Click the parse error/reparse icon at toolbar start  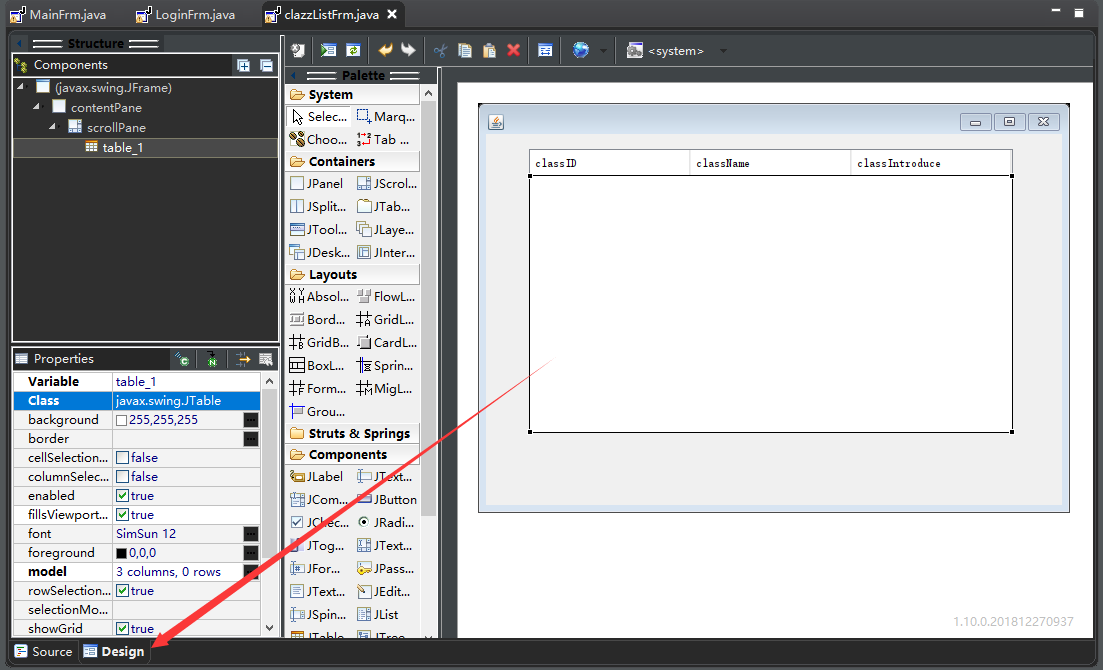pos(298,50)
